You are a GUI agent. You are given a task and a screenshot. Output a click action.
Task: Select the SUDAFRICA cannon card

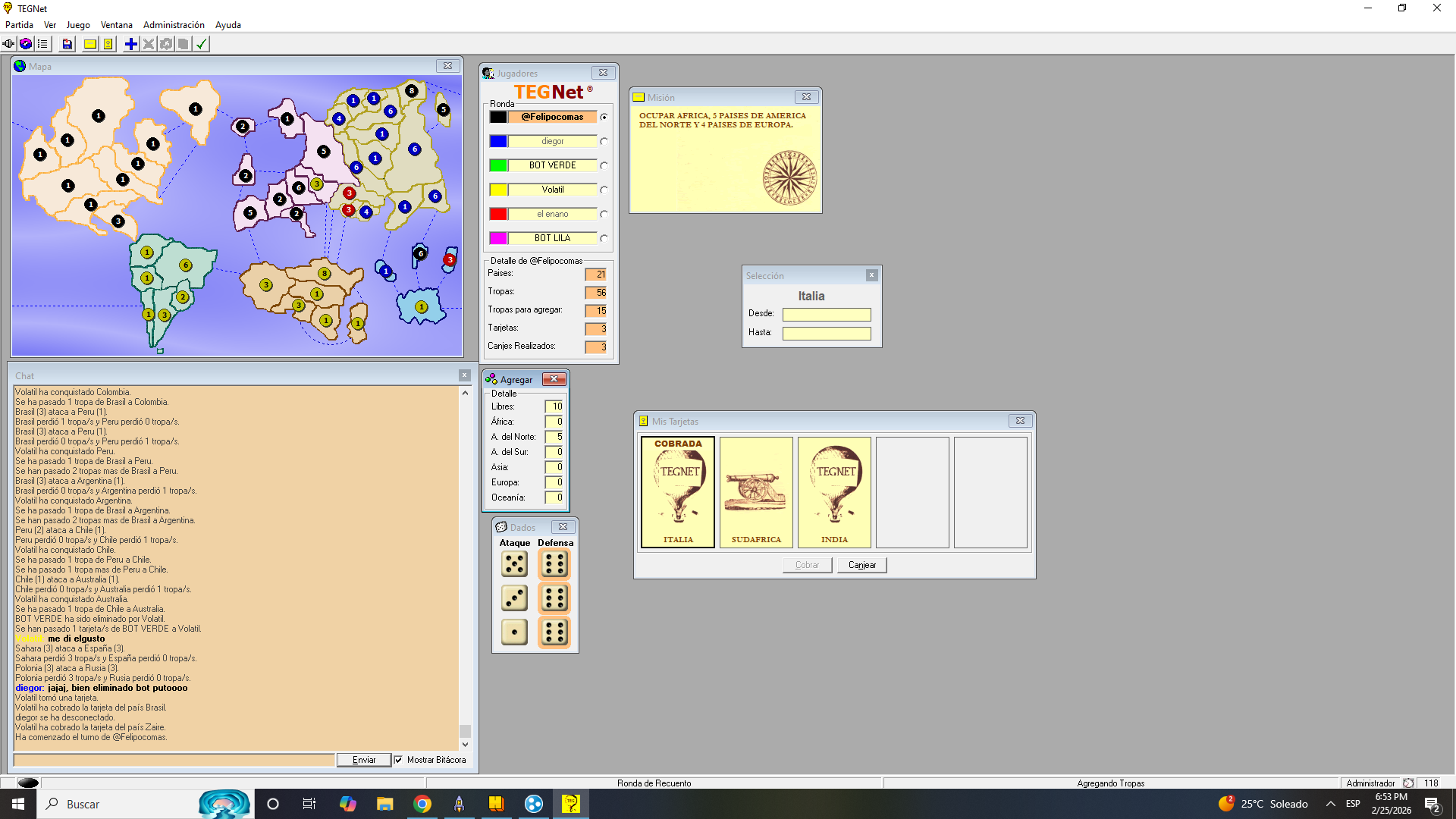(756, 491)
